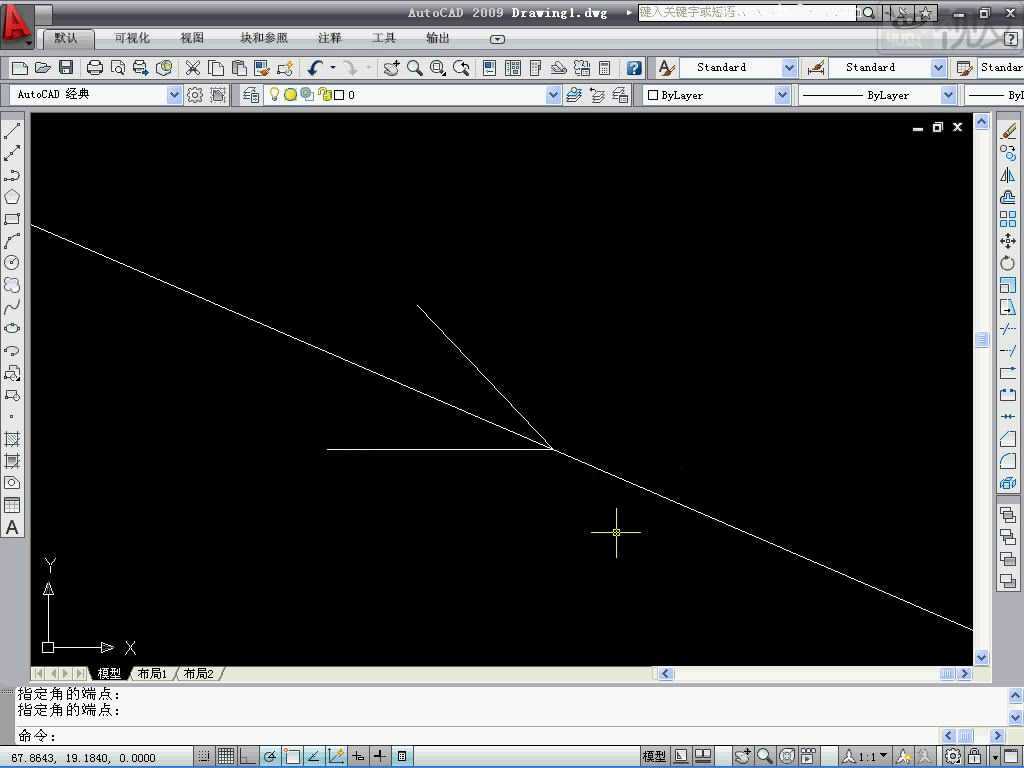The width and height of the screenshot is (1024, 768).
Task: Click the Cut (scissors) icon
Action: [193, 67]
